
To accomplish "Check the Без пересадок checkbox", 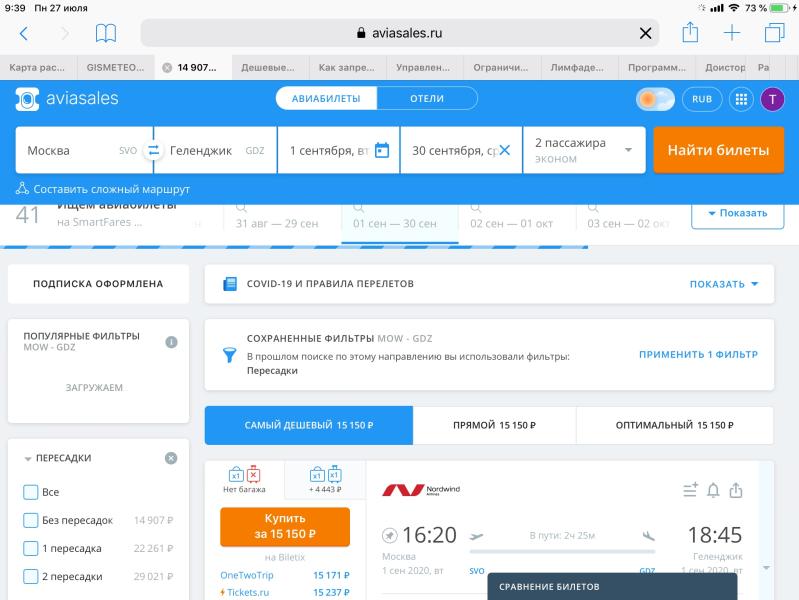I will tap(31, 520).
